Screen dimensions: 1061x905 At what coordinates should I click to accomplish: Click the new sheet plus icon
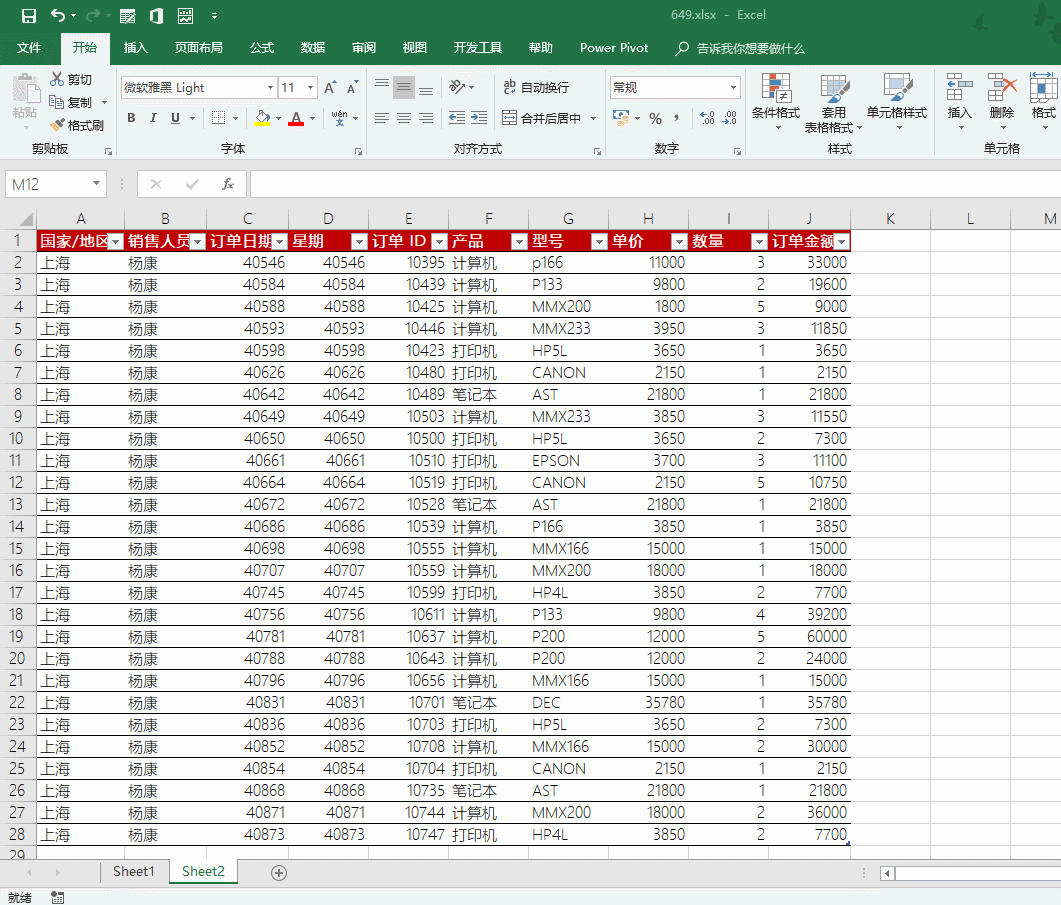(x=279, y=873)
